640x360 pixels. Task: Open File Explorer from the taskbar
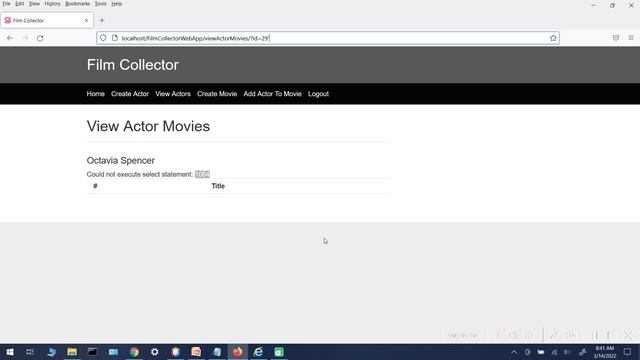[x=72, y=352]
